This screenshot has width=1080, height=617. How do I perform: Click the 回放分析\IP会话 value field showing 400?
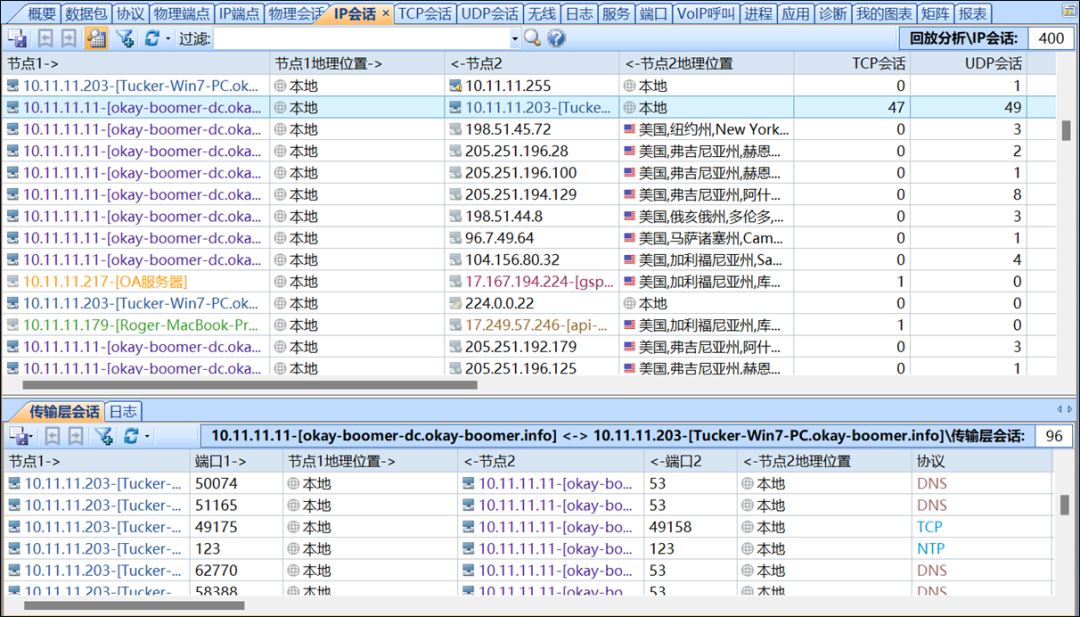point(1048,38)
